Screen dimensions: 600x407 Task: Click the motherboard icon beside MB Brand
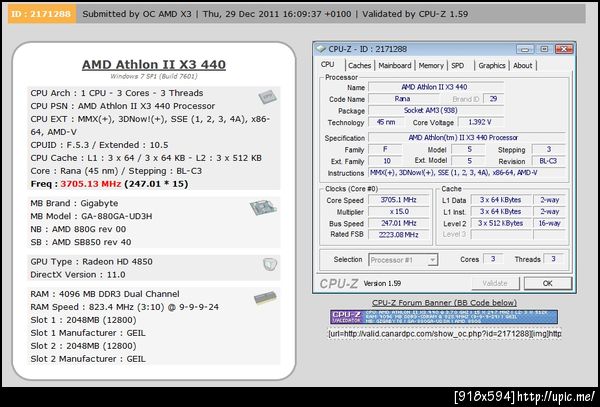(263, 208)
